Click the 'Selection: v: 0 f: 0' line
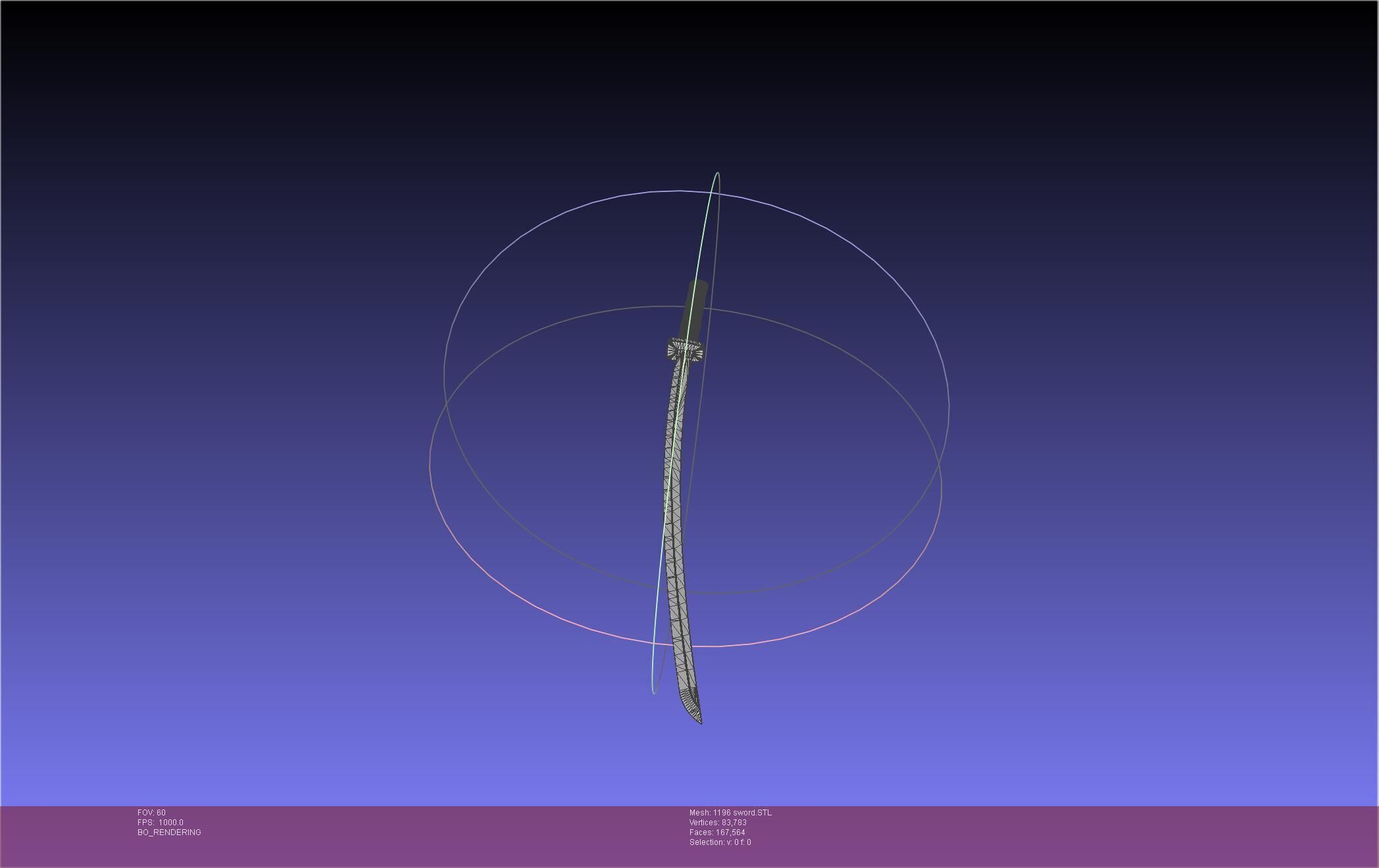1379x868 pixels. (720, 842)
